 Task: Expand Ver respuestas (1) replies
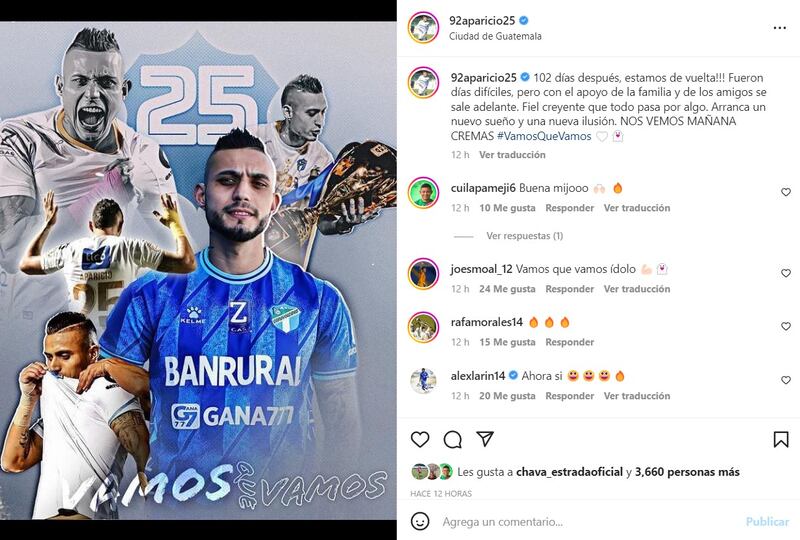[x=524, y=236]
